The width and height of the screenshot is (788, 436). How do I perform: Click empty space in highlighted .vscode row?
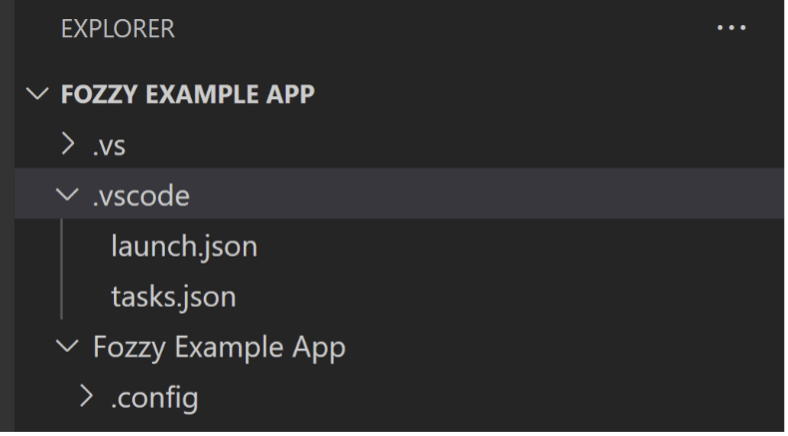(x=482, y=194)
